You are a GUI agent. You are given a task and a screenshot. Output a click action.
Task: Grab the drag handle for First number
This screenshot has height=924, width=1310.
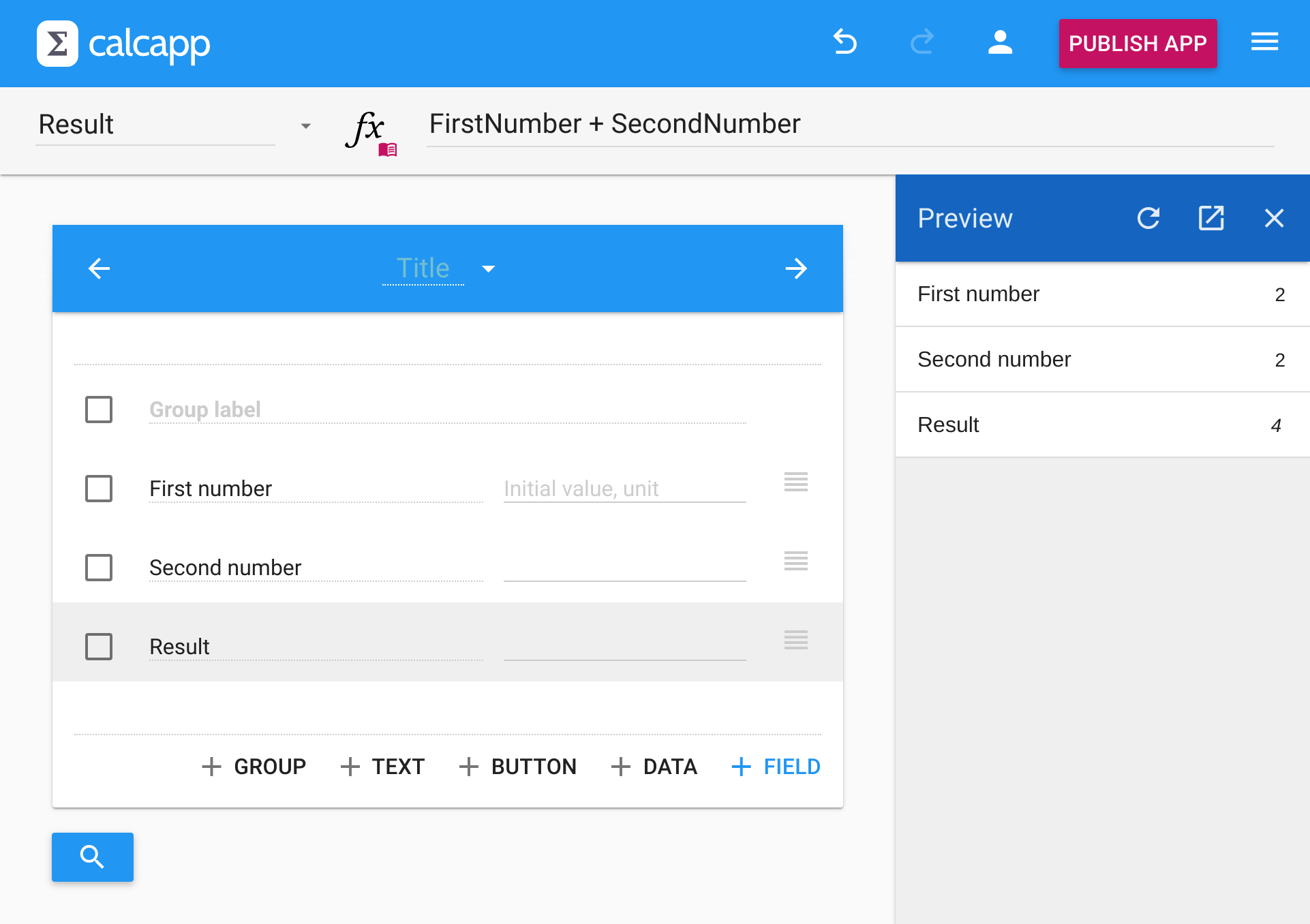(795, 482)
